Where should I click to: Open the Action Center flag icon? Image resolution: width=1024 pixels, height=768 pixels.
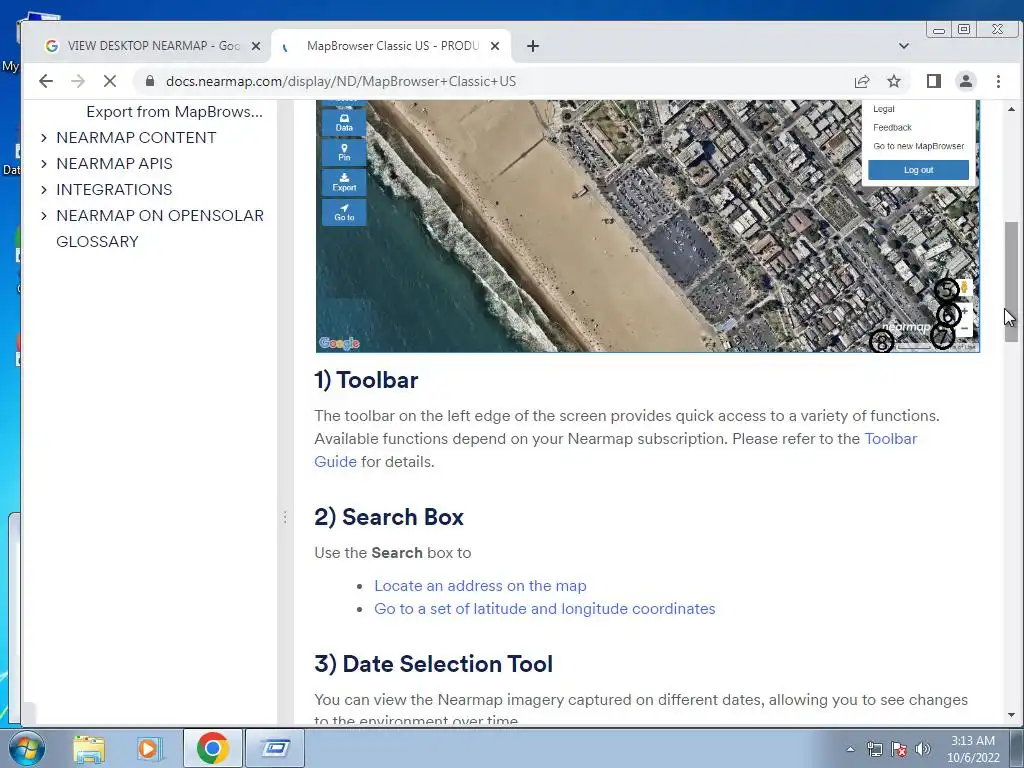pyautogui.click(x=899, y=749)
